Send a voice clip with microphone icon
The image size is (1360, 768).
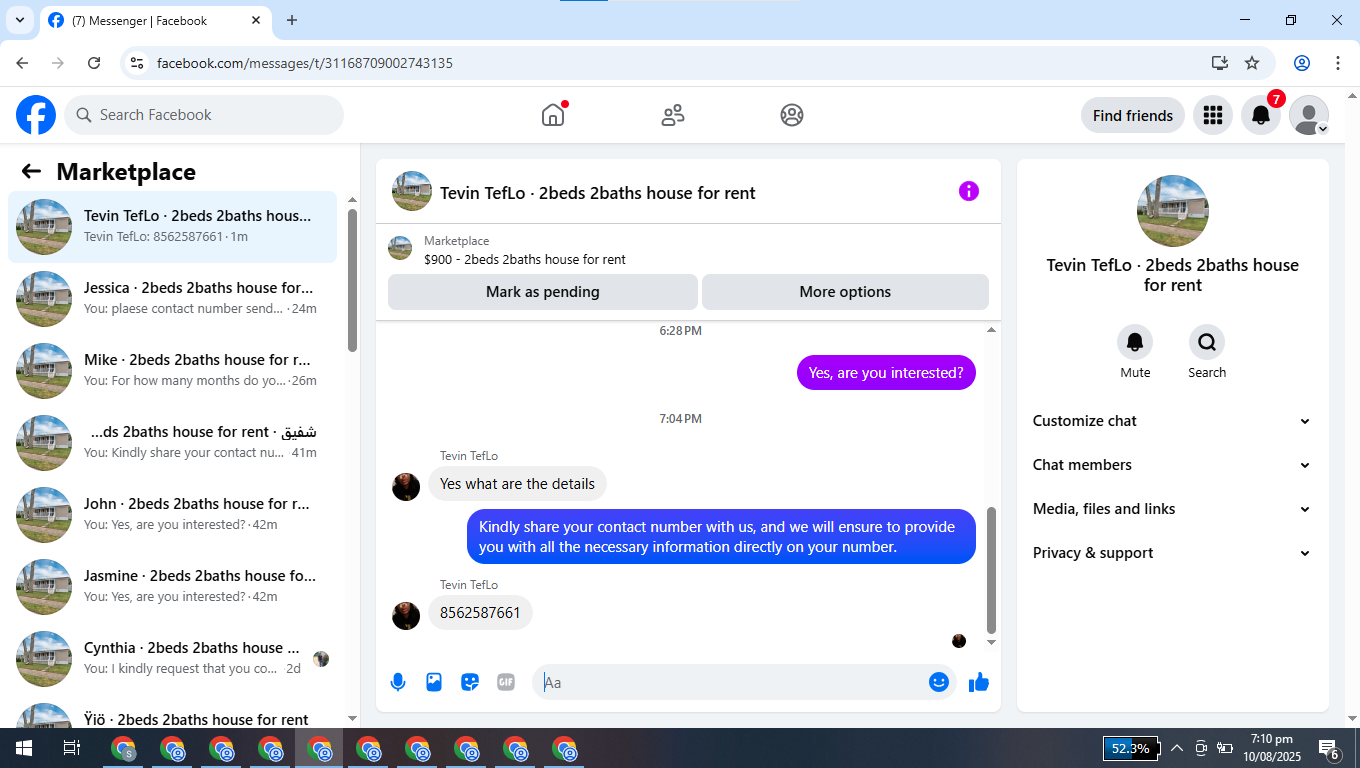pyautogui.click(x=398, y=682)
